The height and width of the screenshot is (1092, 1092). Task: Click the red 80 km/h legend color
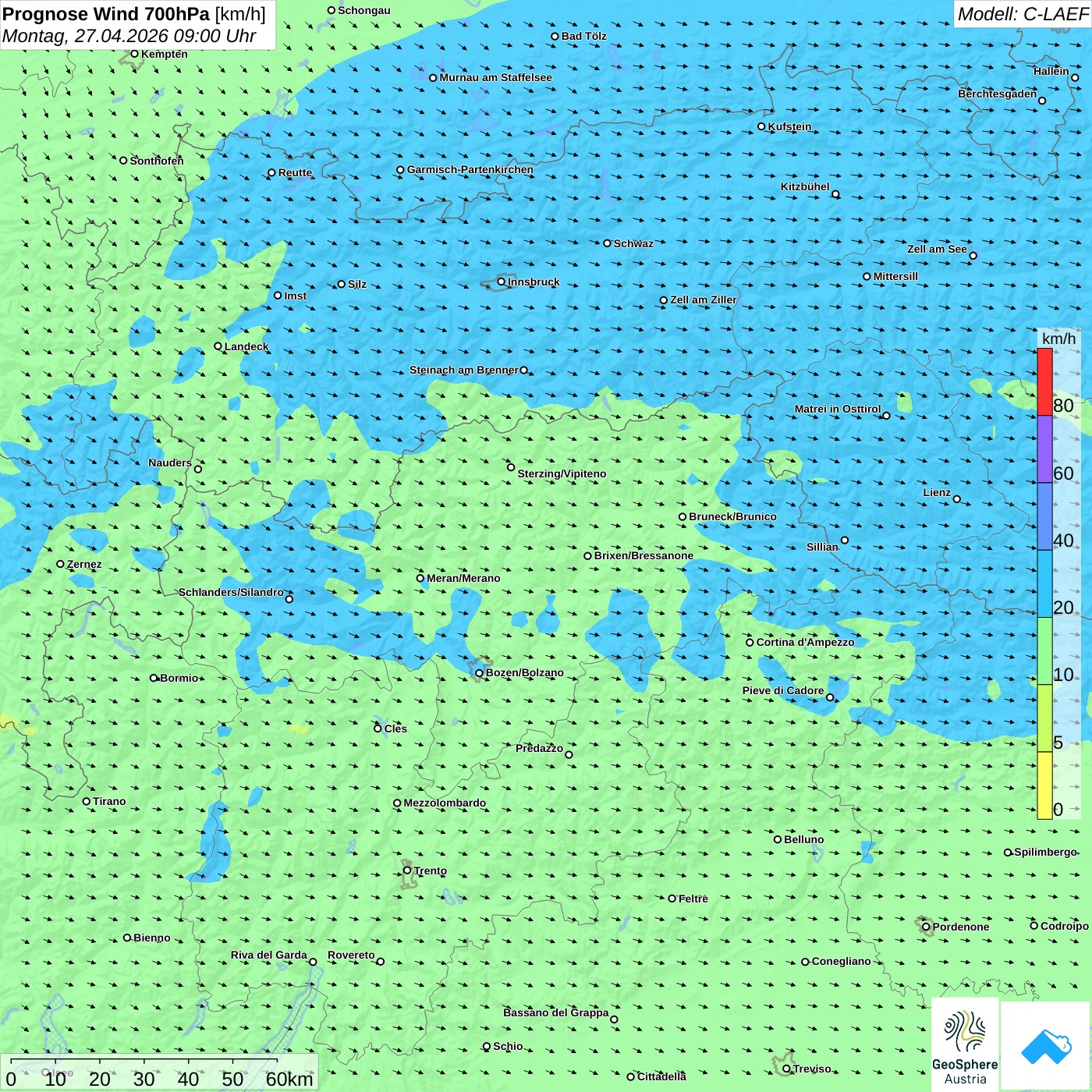pyautogui.click(x=1044, y=381)
